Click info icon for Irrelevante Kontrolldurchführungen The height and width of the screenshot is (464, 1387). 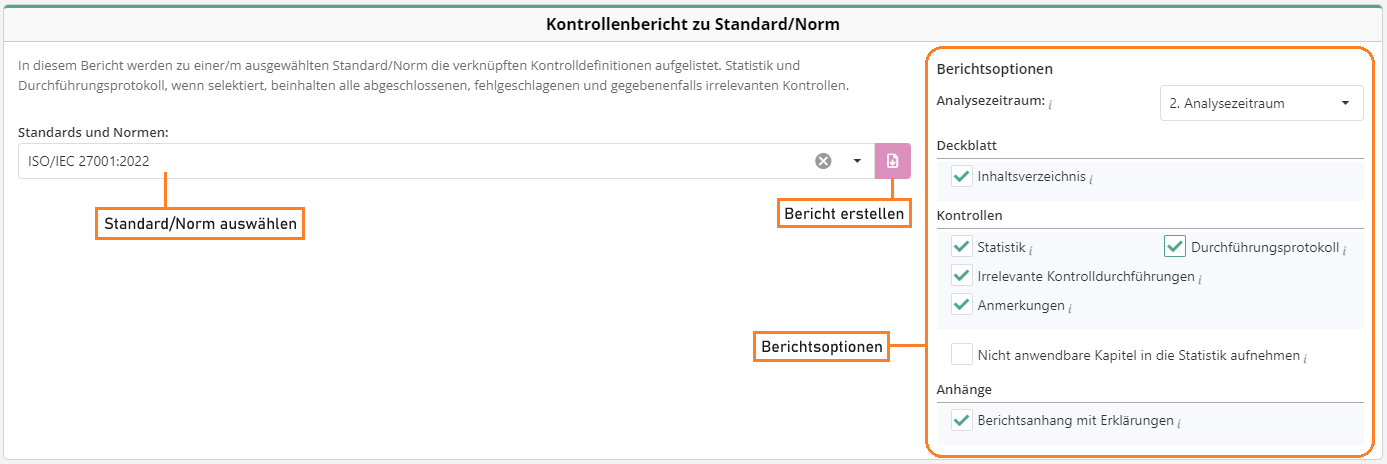[1200, 279]
